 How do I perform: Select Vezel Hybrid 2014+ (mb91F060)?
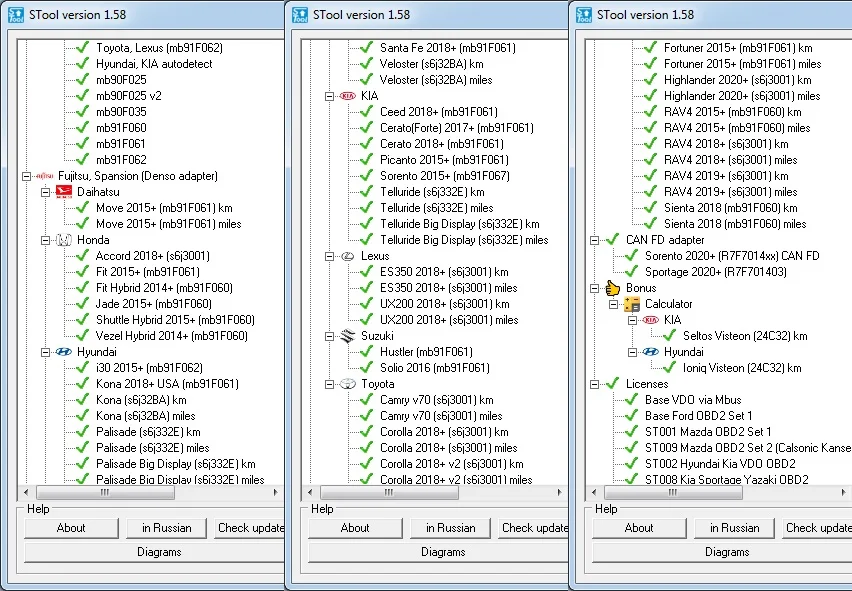point(172,336)
